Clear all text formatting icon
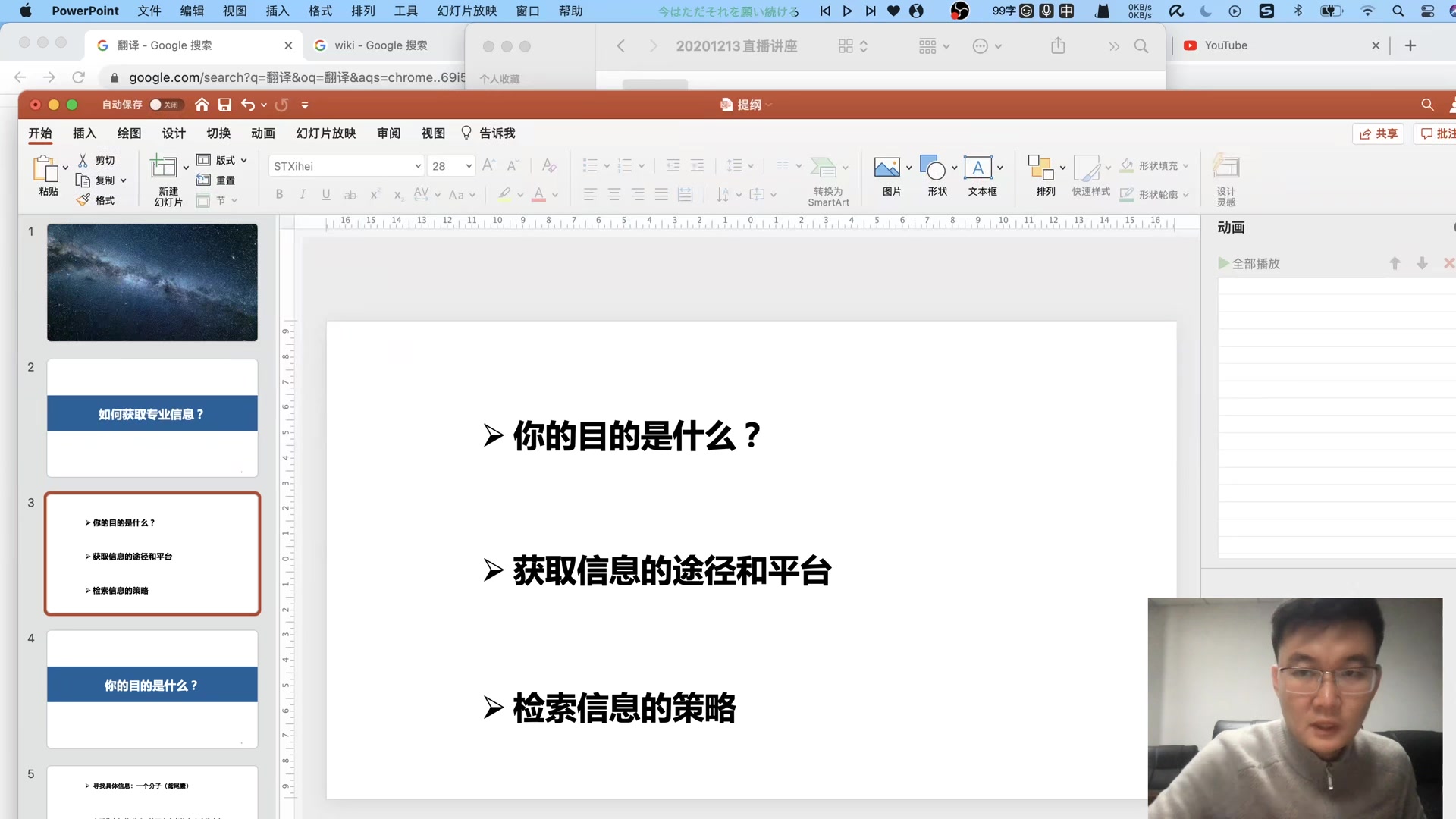Viewport: 1456px width, 819px height. (549, 165)
